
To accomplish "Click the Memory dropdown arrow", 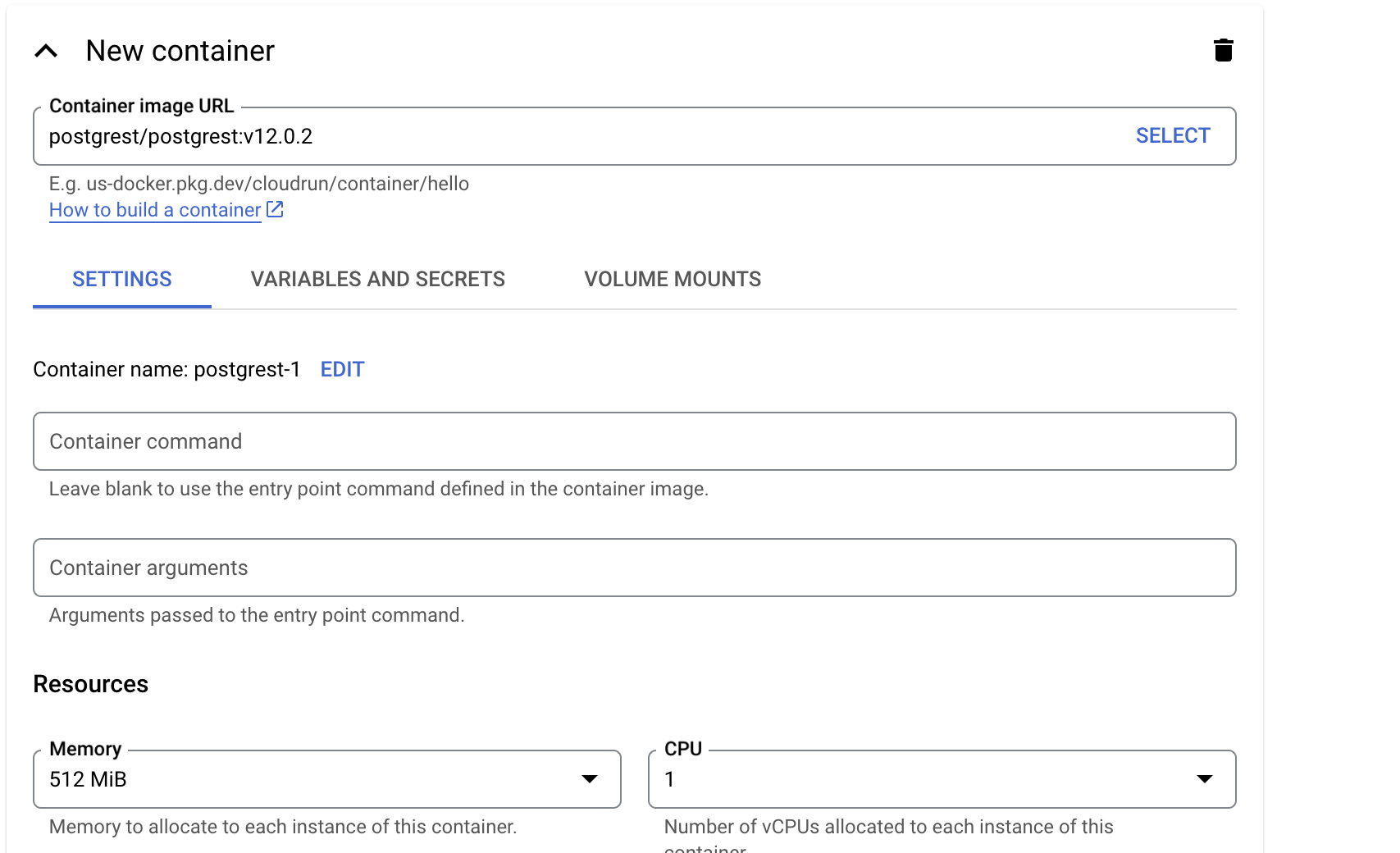I will pos(589,779).
